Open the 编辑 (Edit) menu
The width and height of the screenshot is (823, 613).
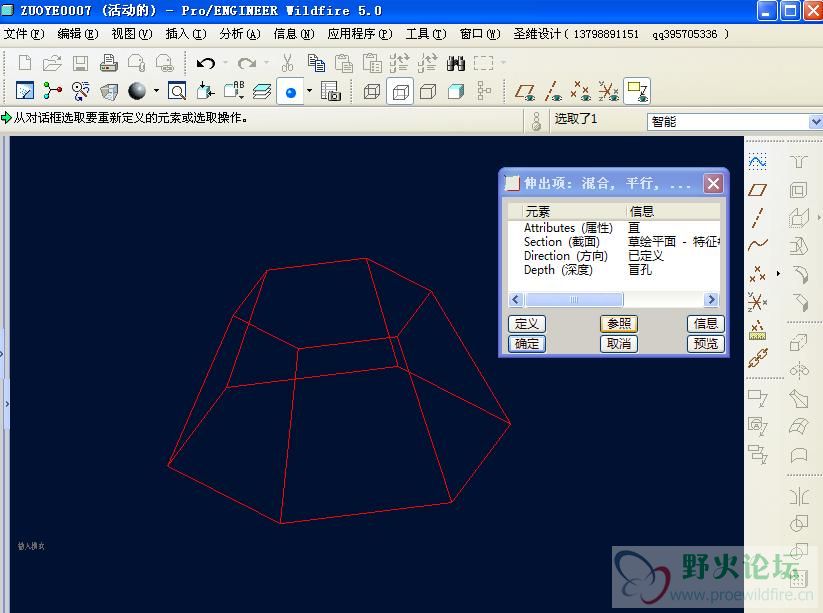[x=78, y=34]
